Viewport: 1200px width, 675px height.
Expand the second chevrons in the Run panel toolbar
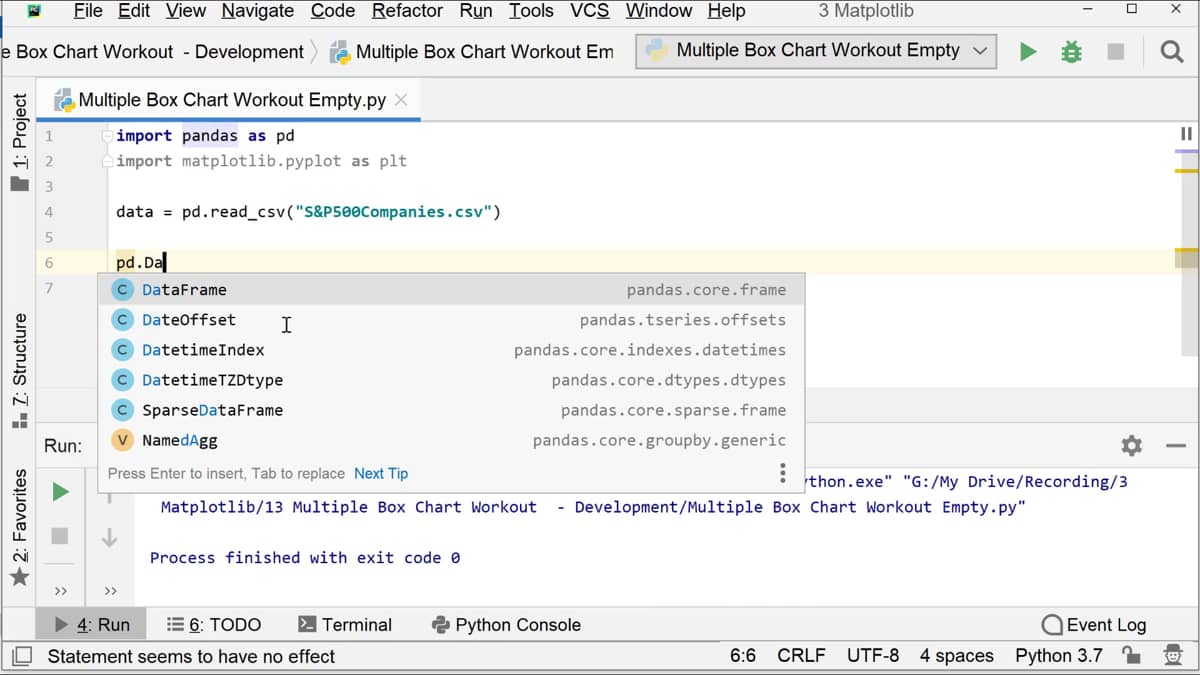[110, 591]
